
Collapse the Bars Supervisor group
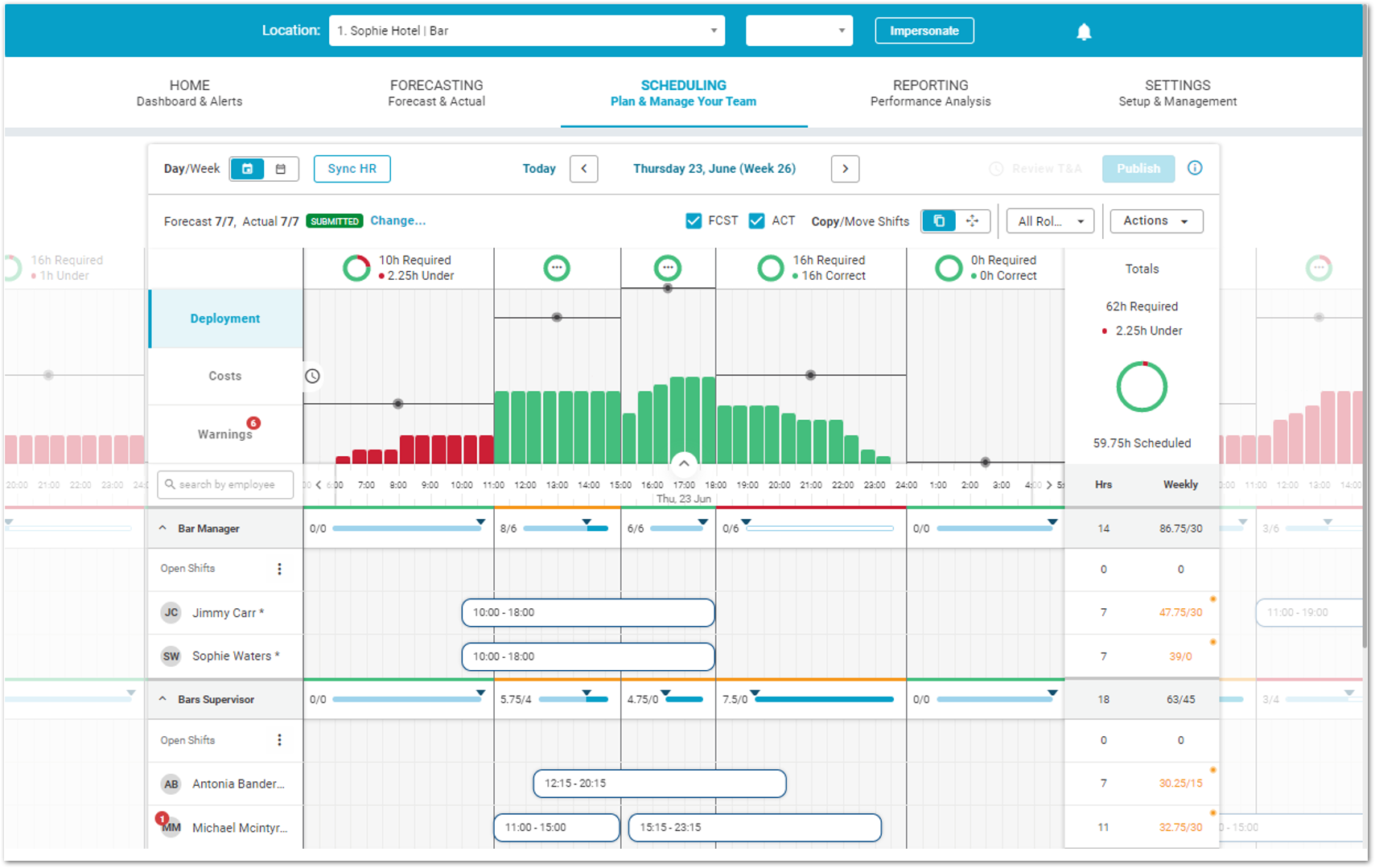pyautogui.click(x=163, y=699)
